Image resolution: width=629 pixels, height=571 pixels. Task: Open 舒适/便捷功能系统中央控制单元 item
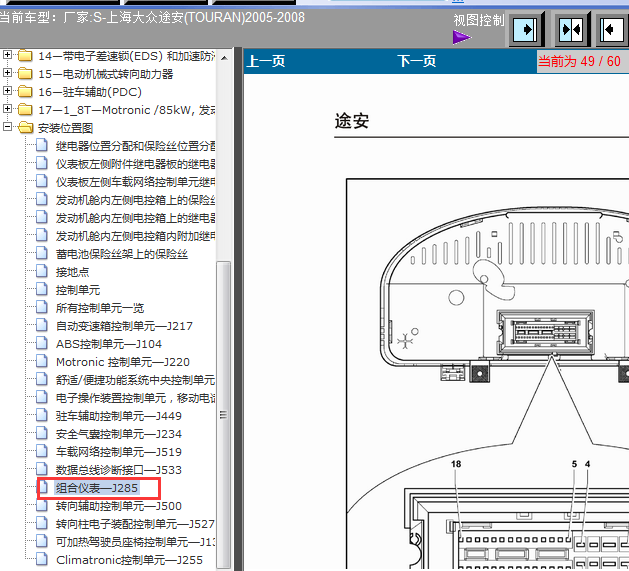tap(135, 380)
